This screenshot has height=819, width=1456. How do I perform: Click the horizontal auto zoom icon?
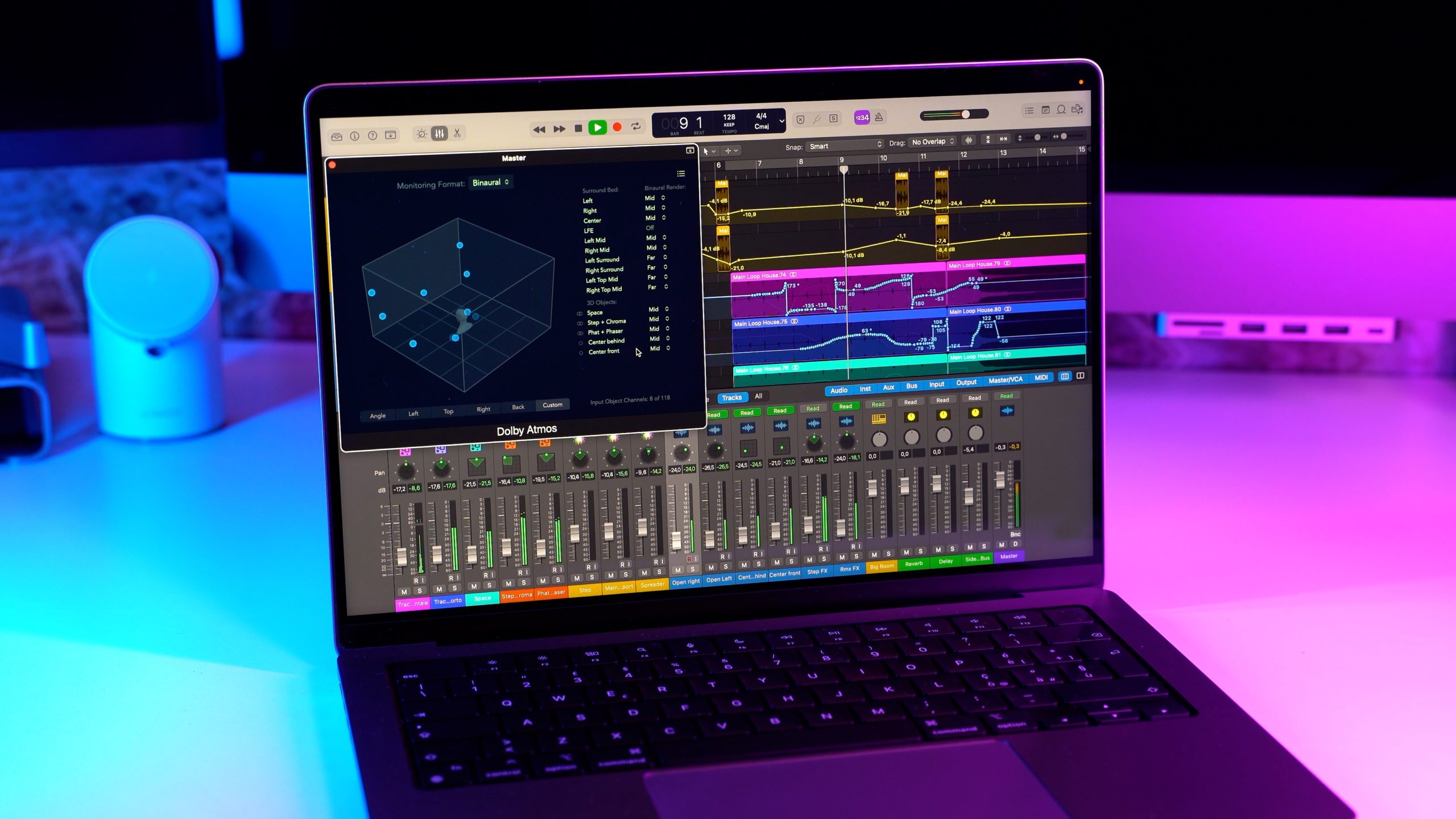point(1003,139)
